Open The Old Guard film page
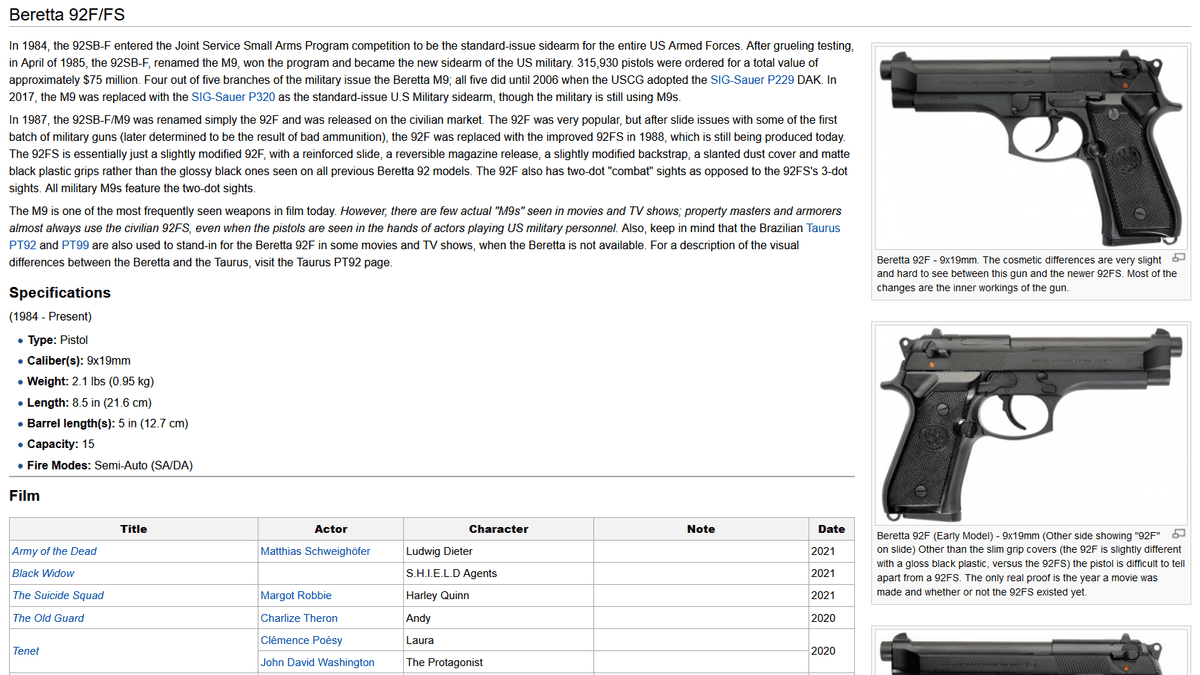This screenshot has width=1200, height=675. (x=48, y=618)
